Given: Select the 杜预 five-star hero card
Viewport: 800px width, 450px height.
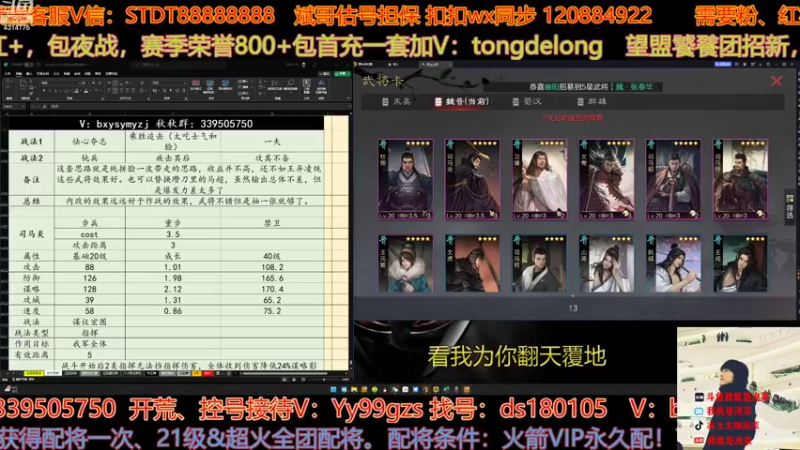Looking at the screenshot, I should [x=406, y=180].
